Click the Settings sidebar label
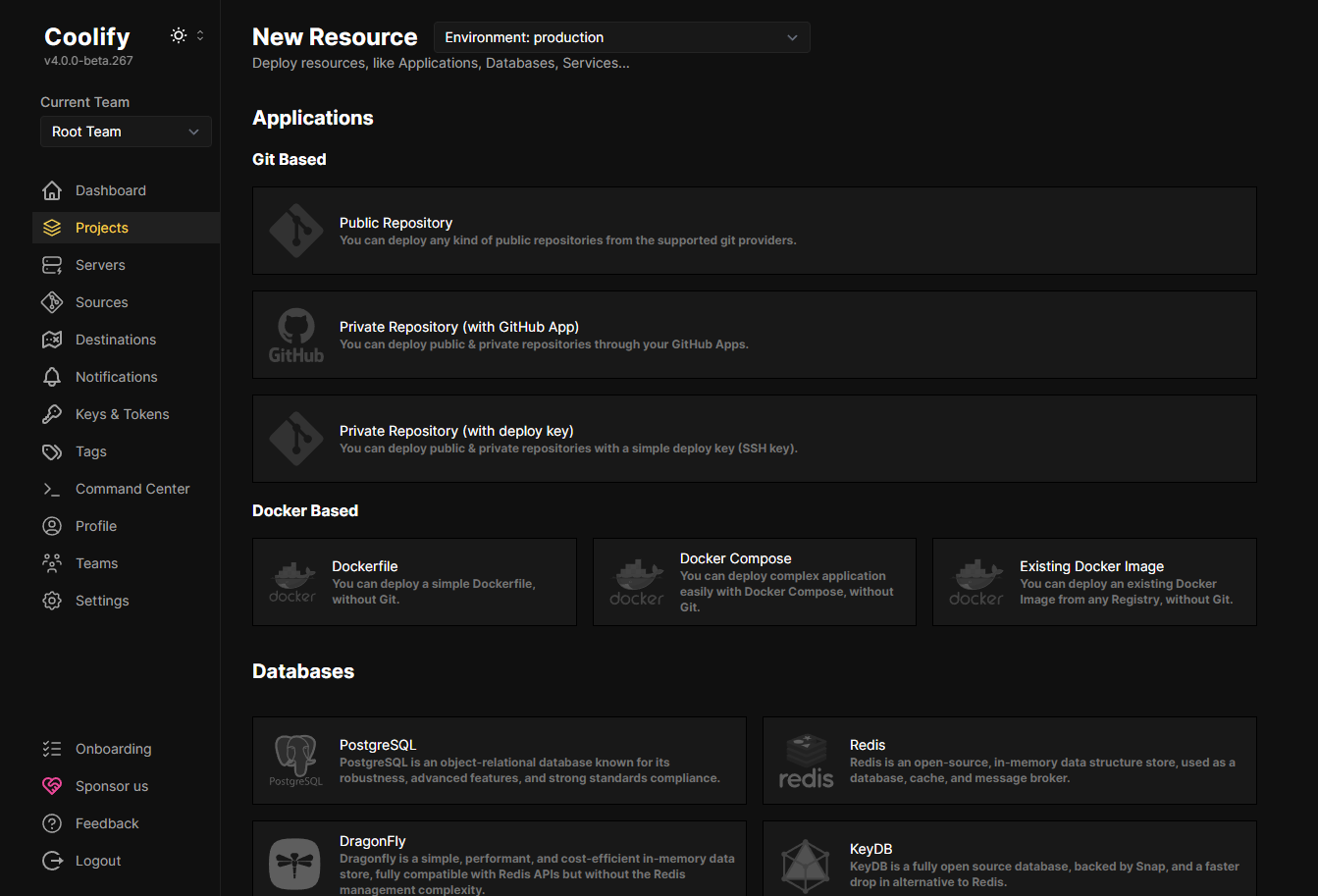Screen dimensions: 1318x896 [x=102, y=601]
